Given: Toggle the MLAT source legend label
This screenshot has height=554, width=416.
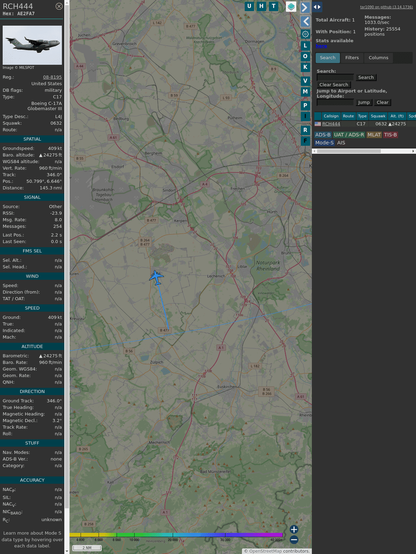Looking at the screenshot, I should [x=374, y=135].
